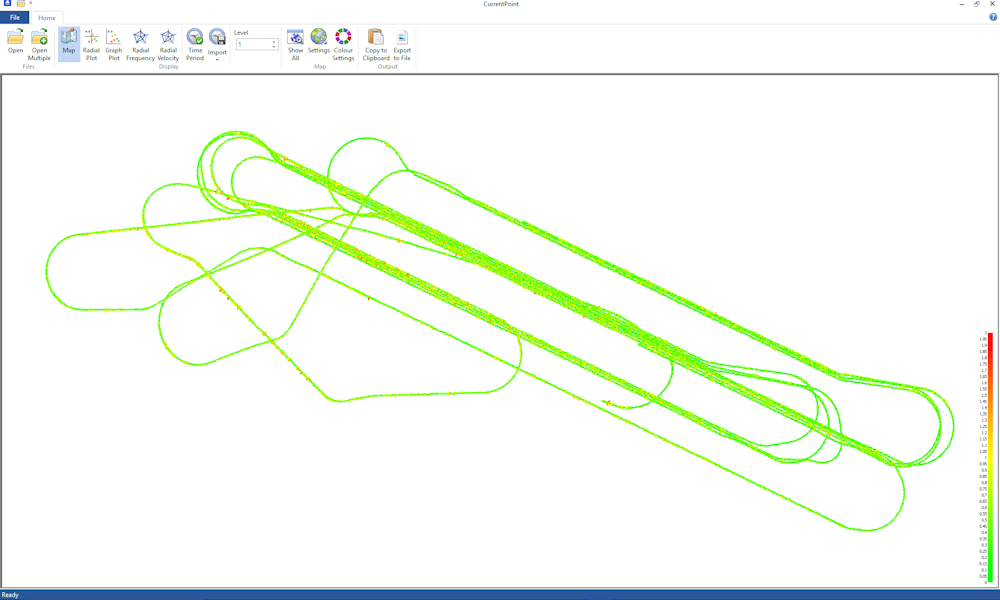Open a data file
The height and width of the screenshot is (600, 1000).
coord(16,43)
